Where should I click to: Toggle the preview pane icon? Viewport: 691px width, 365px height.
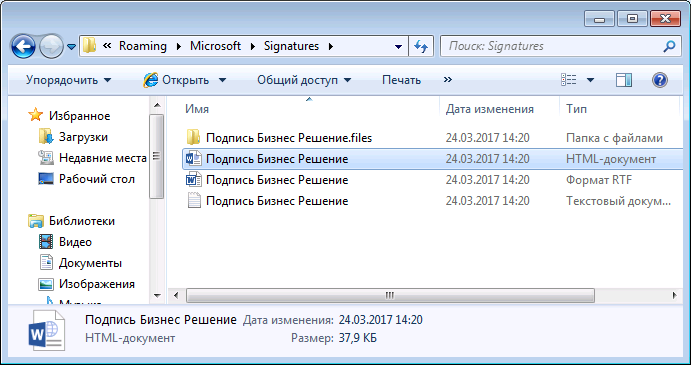coord(624,80)
